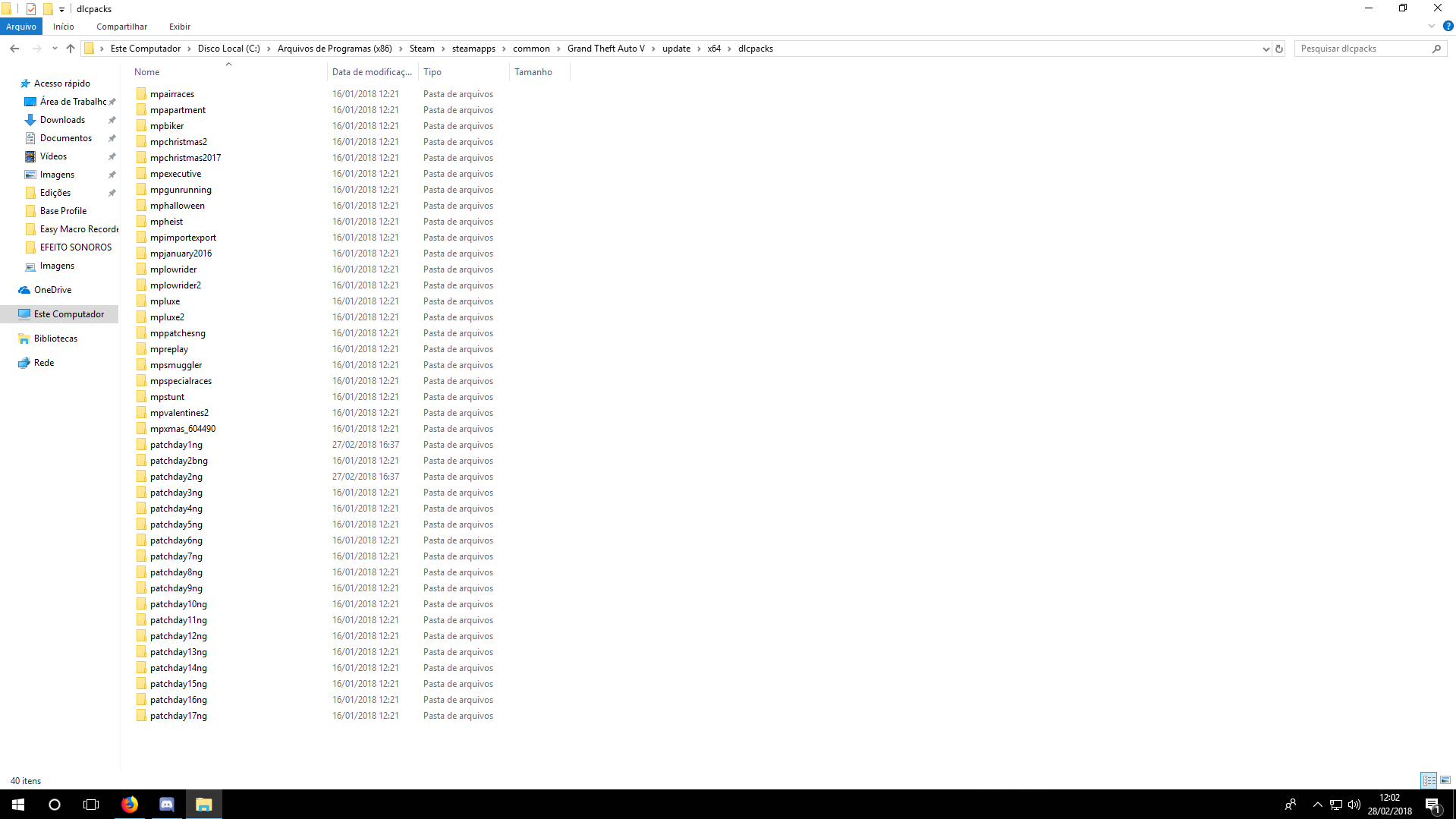The width and height of the screenshot is (1456, 819).
Task: Click the New Folder quick access icon
Action: pos(47,9)
